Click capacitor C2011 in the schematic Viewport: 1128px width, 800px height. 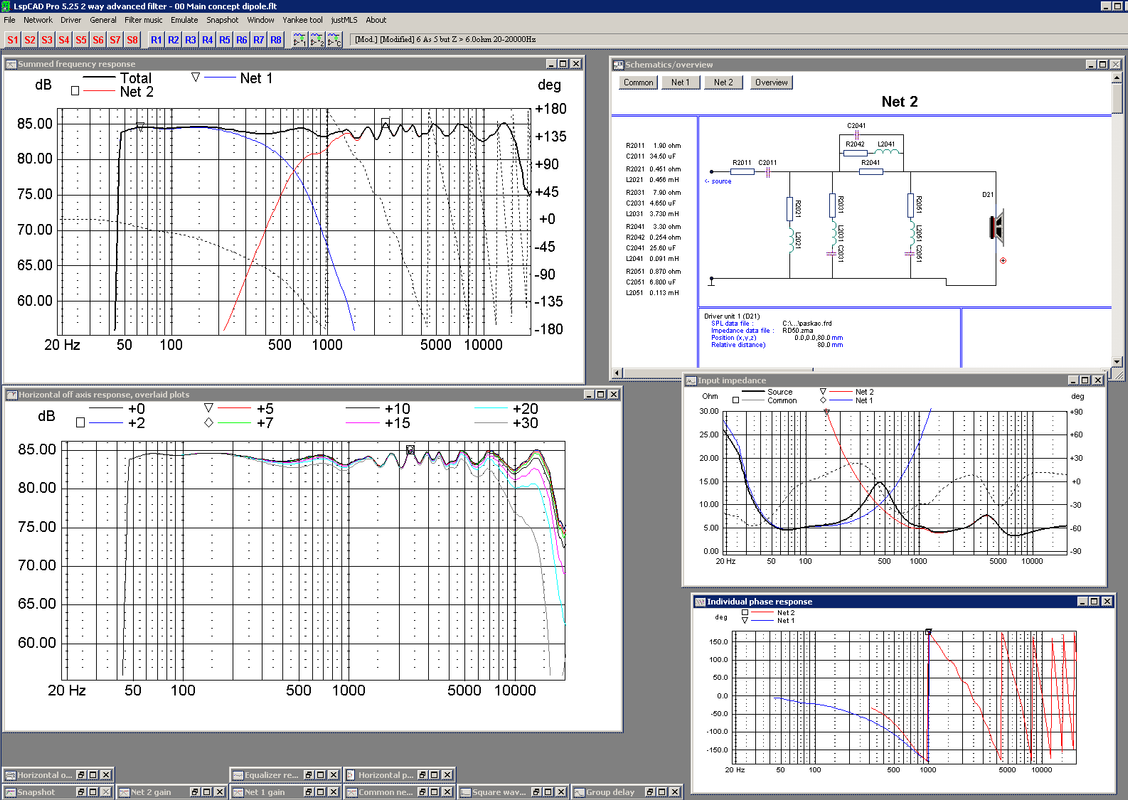click(768, 170)
